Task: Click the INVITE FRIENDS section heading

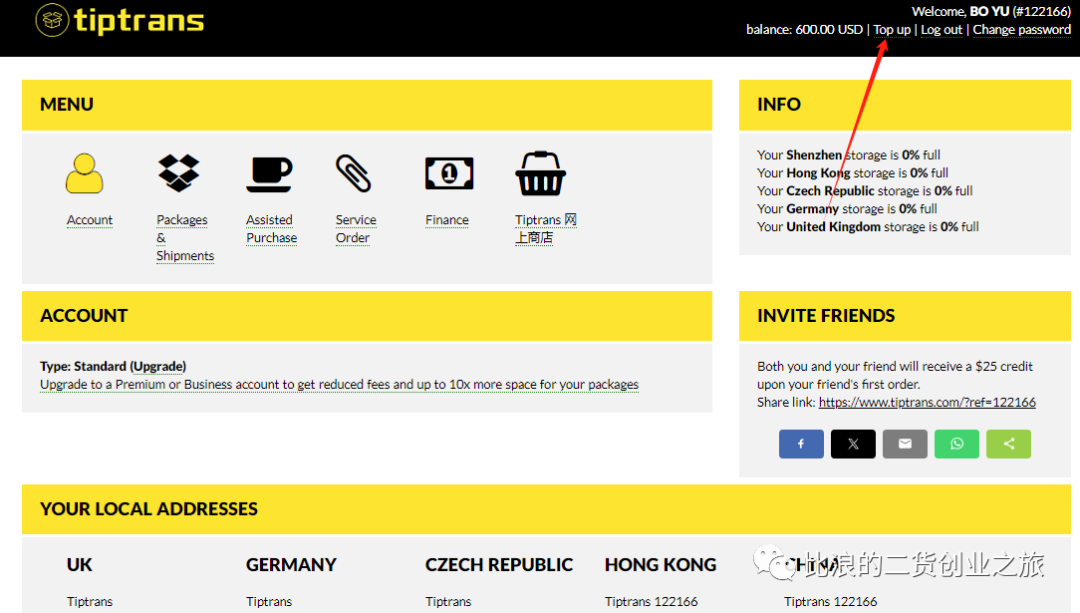Action: click(x=826, y=315)
